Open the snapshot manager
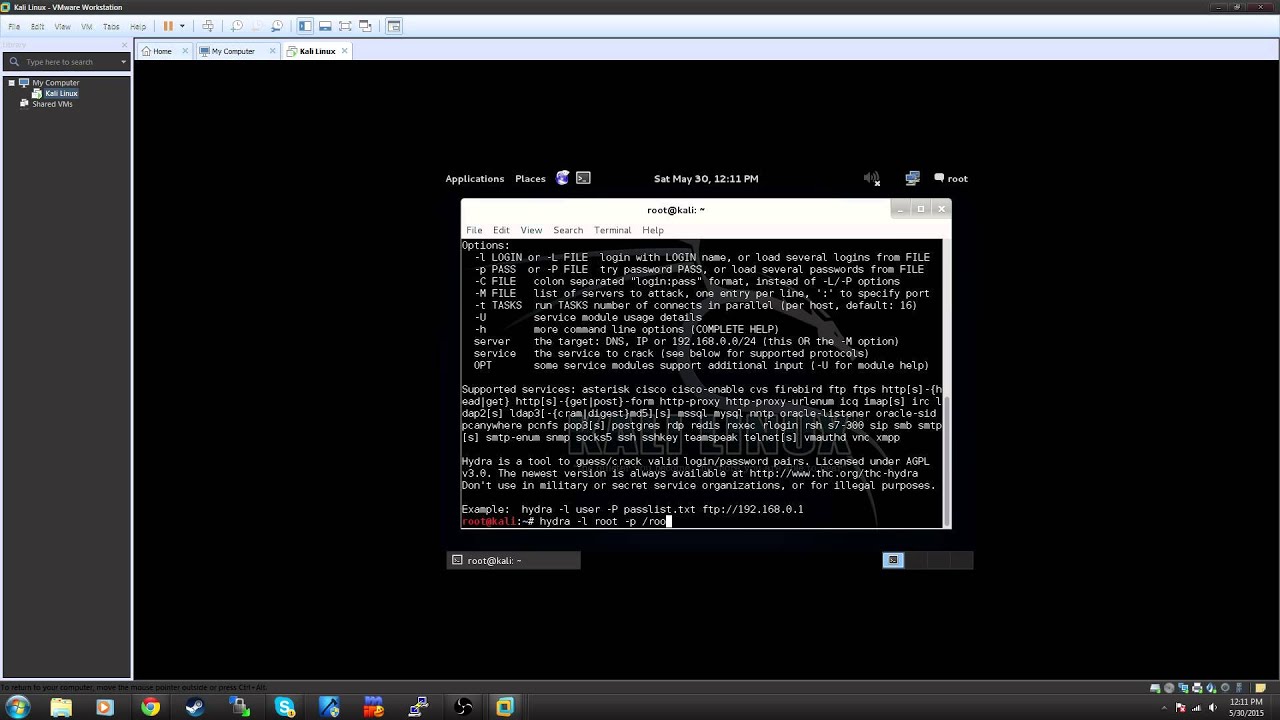1280x720 pixels. point(277,26)
